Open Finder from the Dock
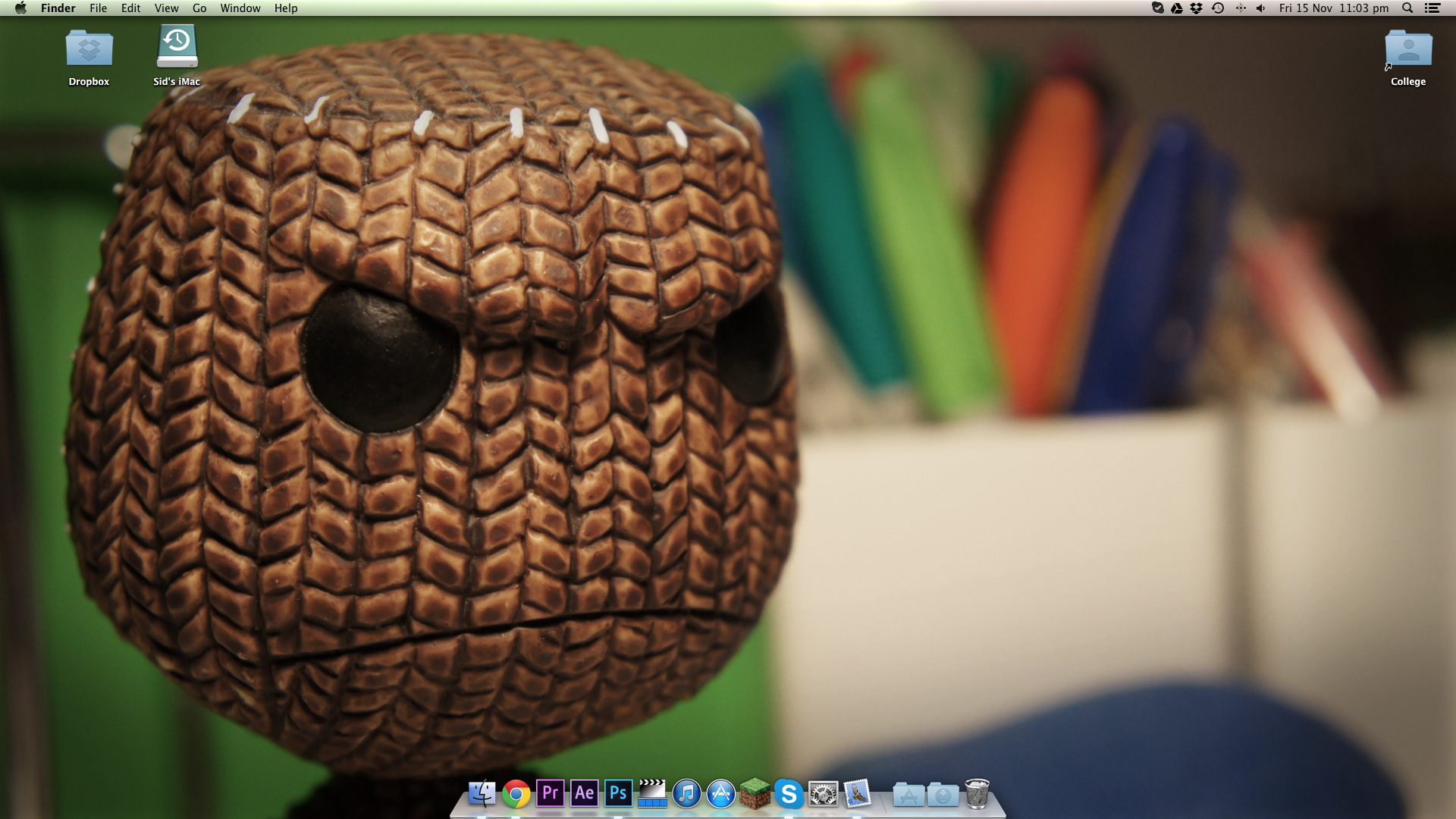Viewport: 1456px width, 819px height. (x=482, y=794)
